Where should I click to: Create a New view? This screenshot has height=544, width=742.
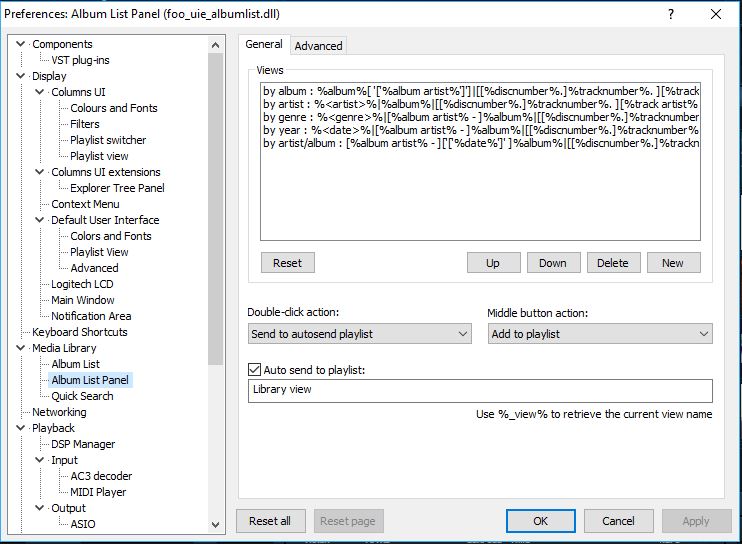pos(673,263)
